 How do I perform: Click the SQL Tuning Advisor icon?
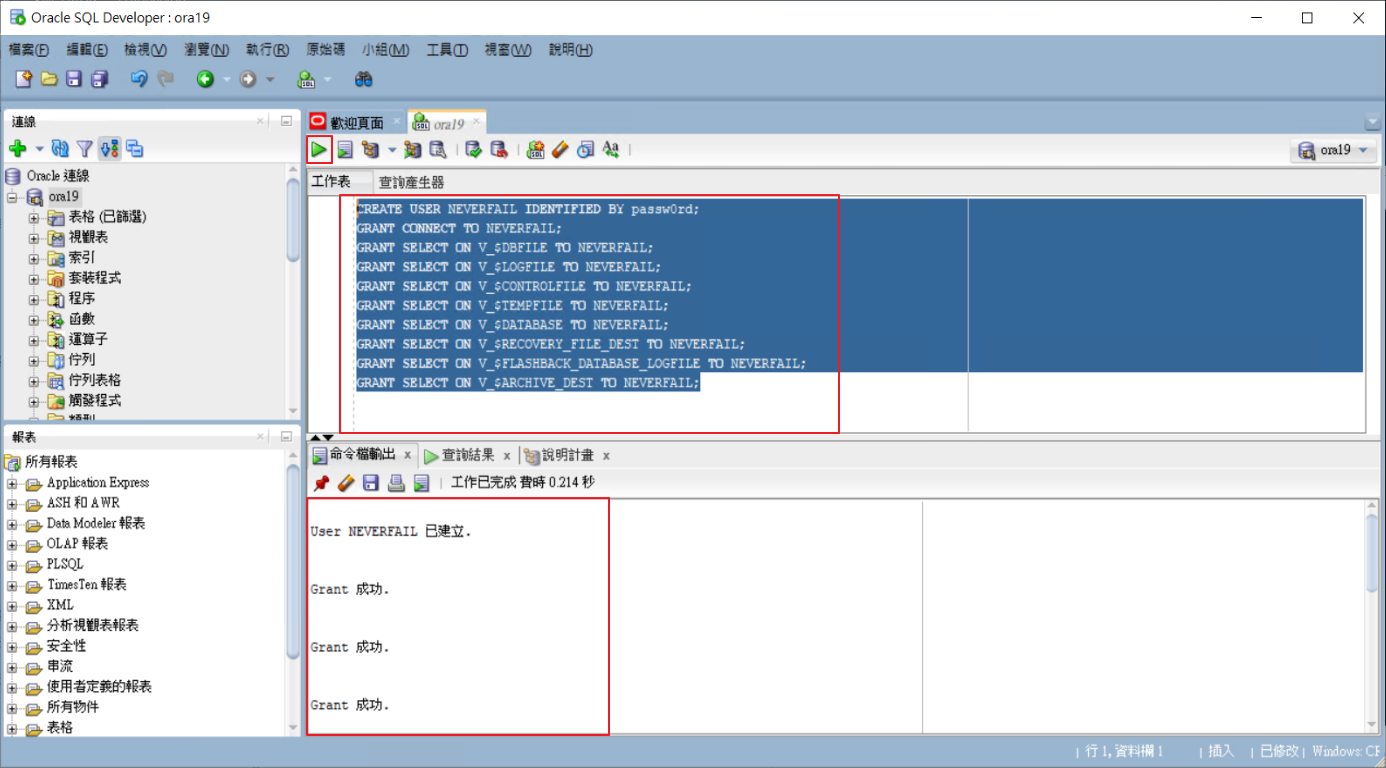point(438,150)
